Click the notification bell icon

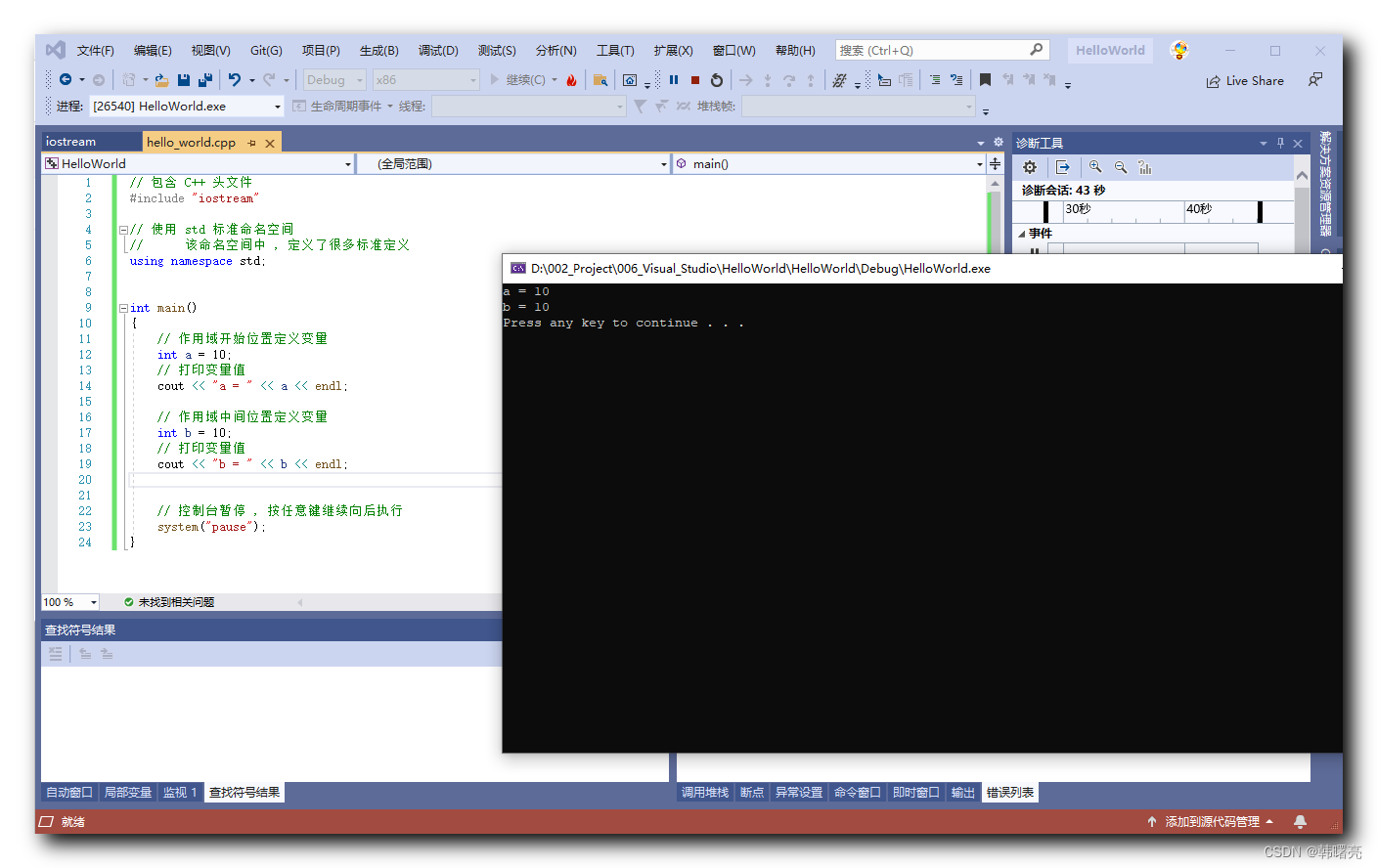click(1300, 822)
